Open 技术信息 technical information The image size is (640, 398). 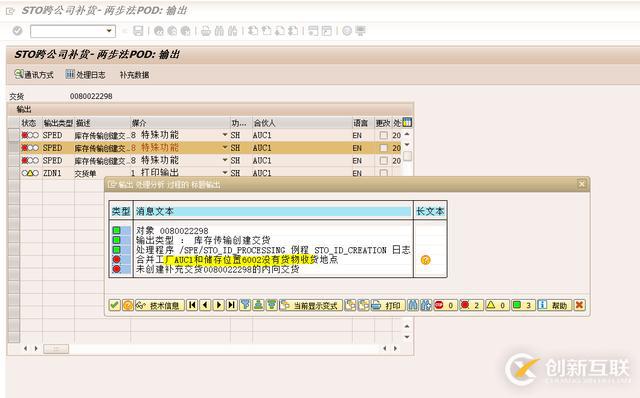click(160, 305)
